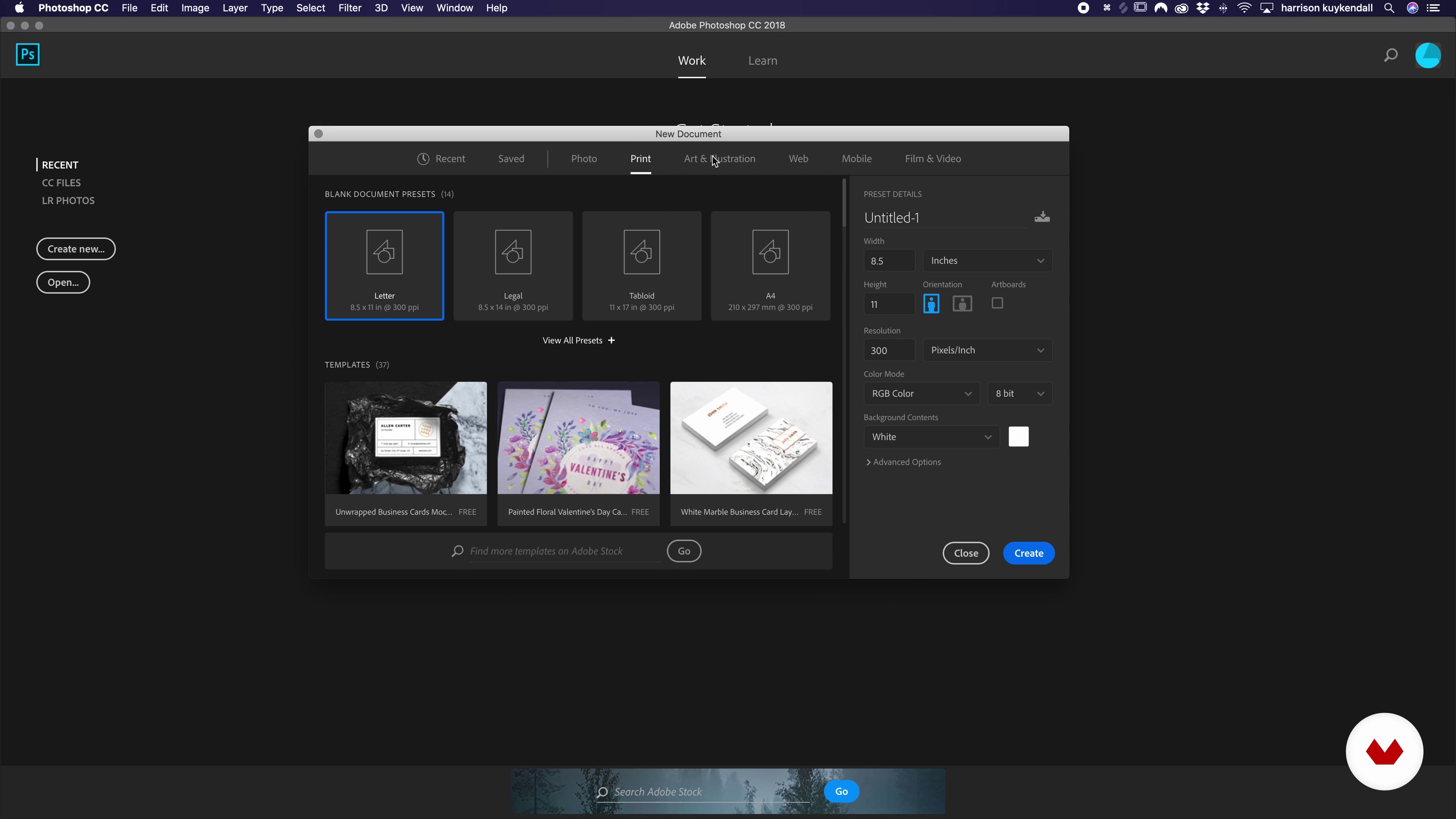
Task: Open the Inches unit dropdown
Action: pyautogui.click(x=987, y=260)
